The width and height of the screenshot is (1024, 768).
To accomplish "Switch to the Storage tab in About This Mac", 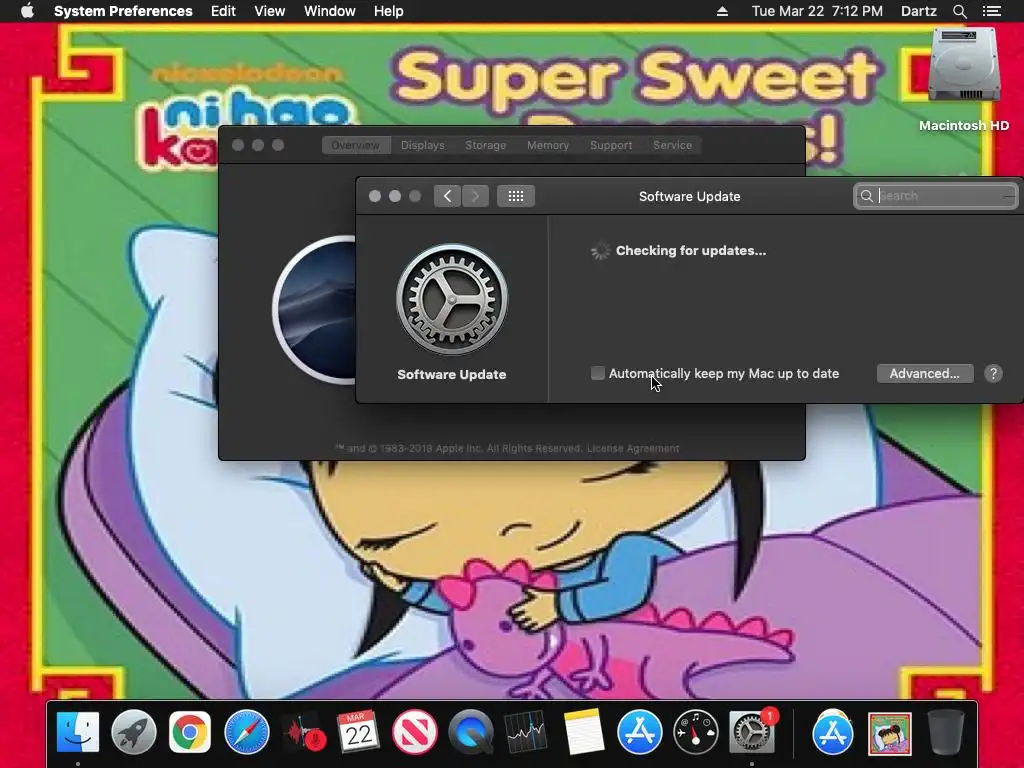I will [x=485, y=145].
